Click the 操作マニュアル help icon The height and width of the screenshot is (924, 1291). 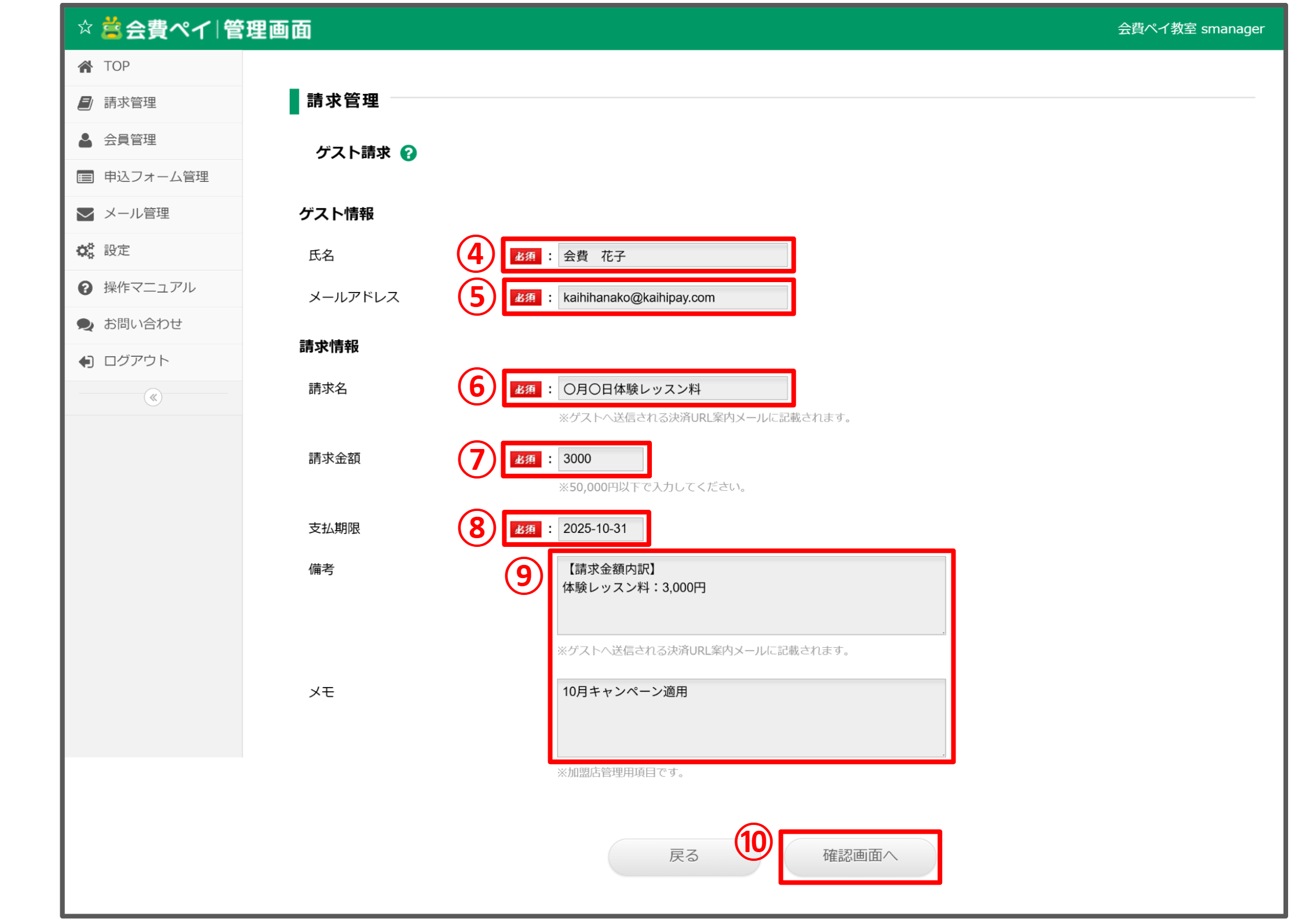click(85, 287)
